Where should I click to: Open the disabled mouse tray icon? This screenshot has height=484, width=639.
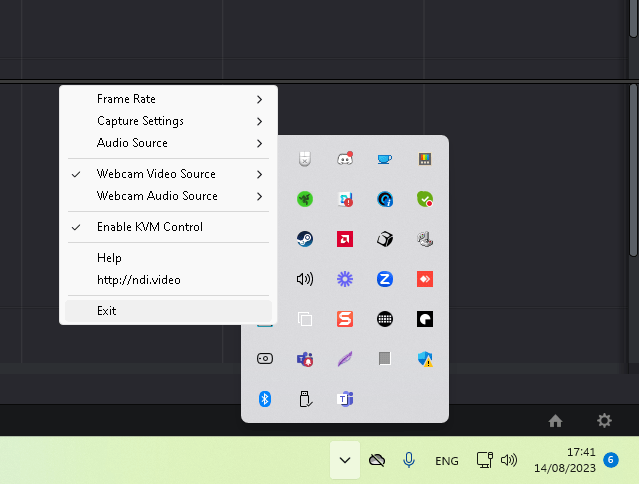[x=305, y=159]
